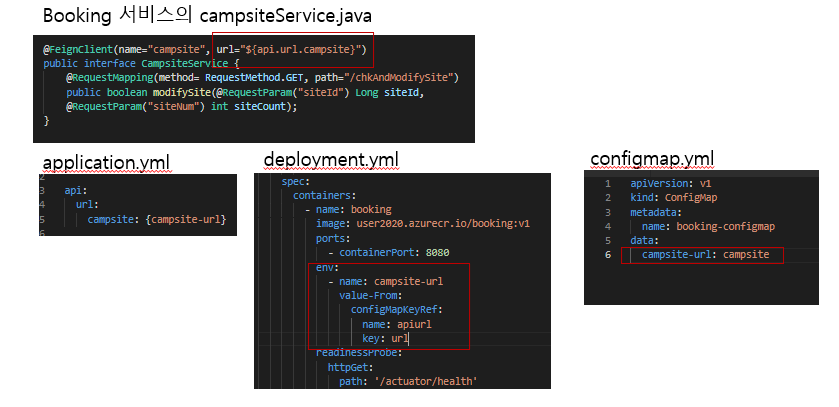The image size is (839, 407).
Task: Click the 'name: booking-configmap' line
Action: click(708, 226)
